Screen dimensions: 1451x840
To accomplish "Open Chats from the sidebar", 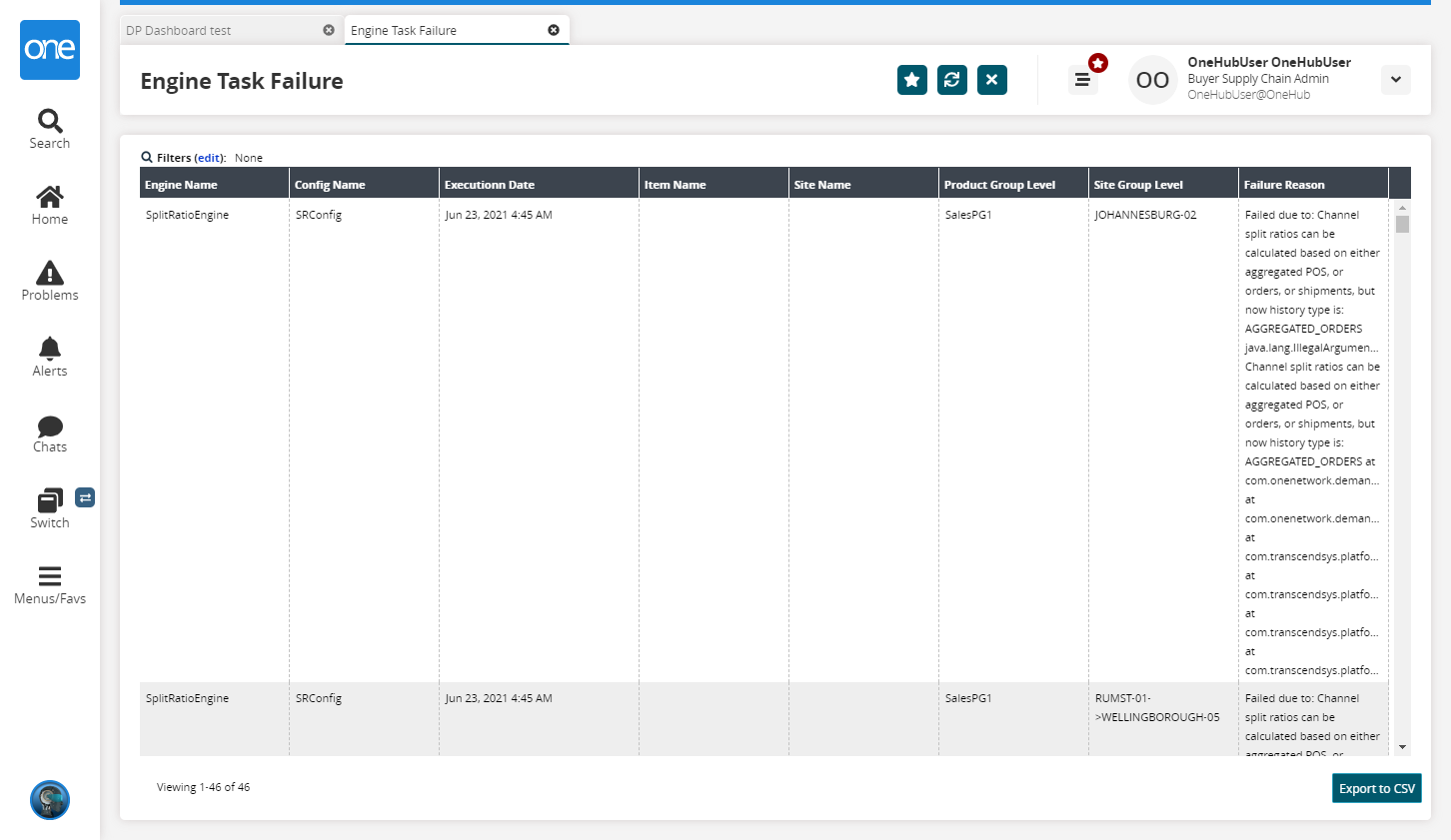I will click(x=50, y=433).
